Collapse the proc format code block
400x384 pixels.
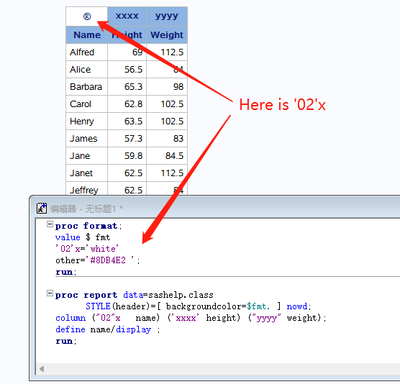point(50,224)
